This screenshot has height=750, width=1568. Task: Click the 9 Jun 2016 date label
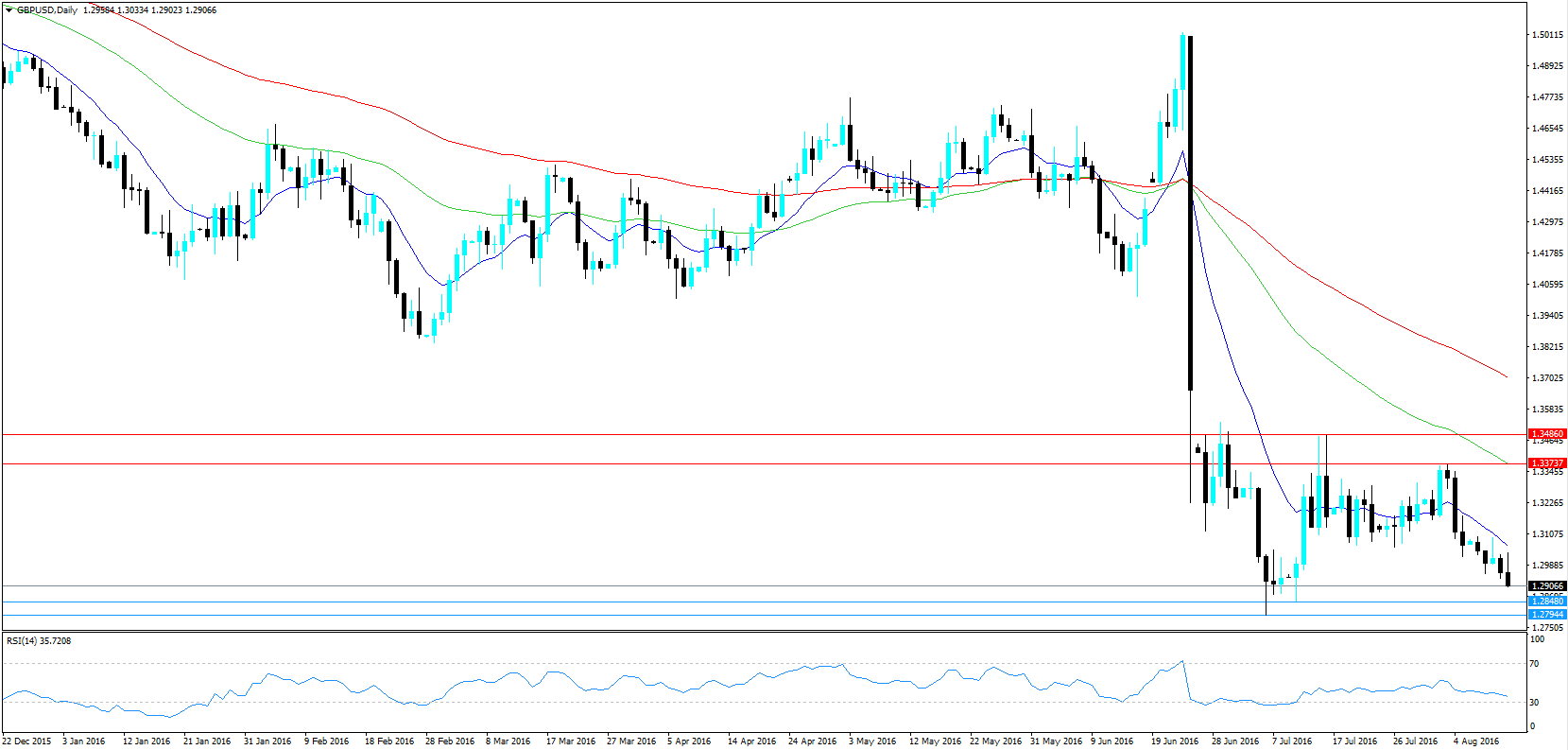tap(1112, 741)
